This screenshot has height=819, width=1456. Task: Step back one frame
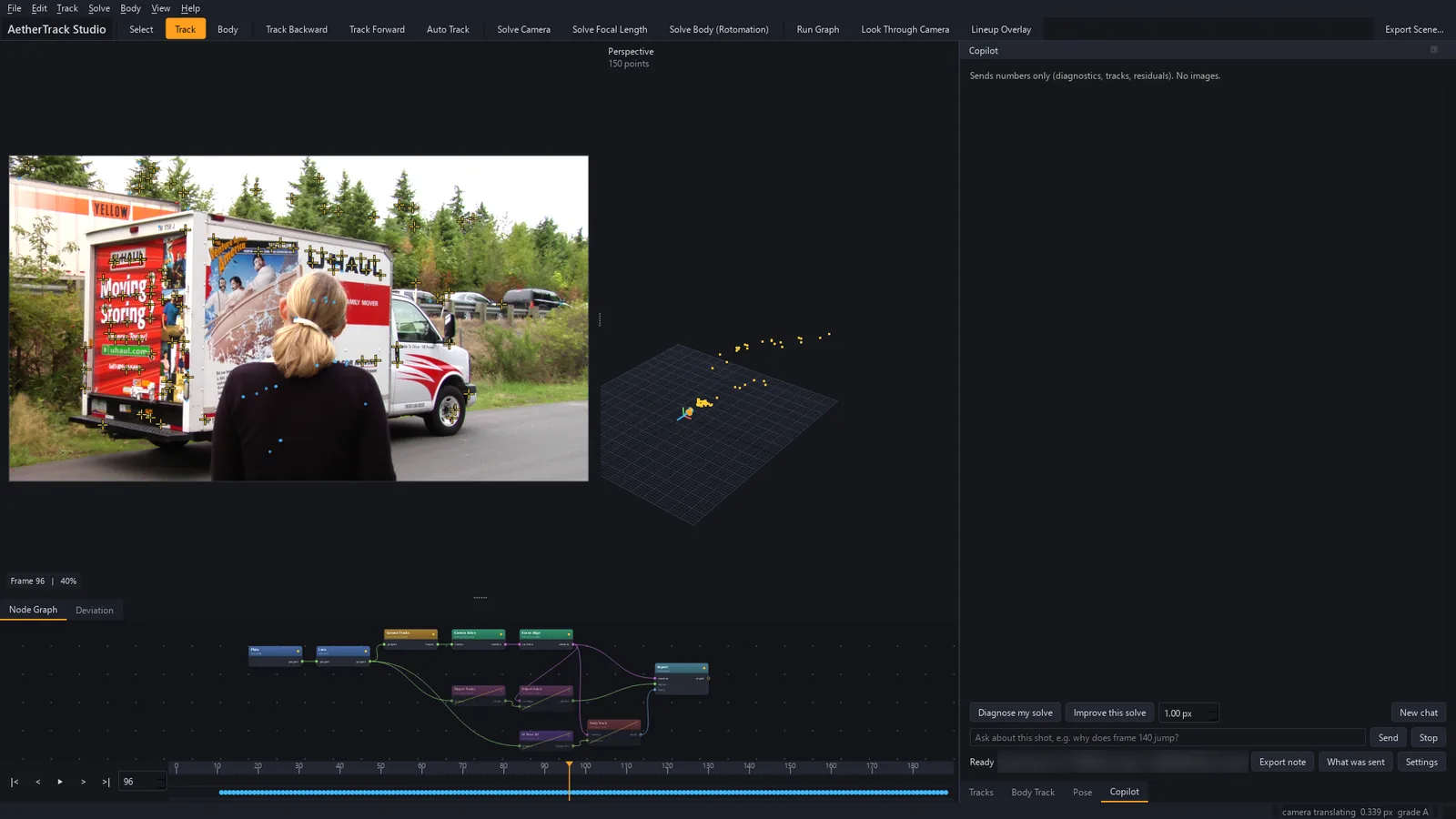tap(37, 782)
